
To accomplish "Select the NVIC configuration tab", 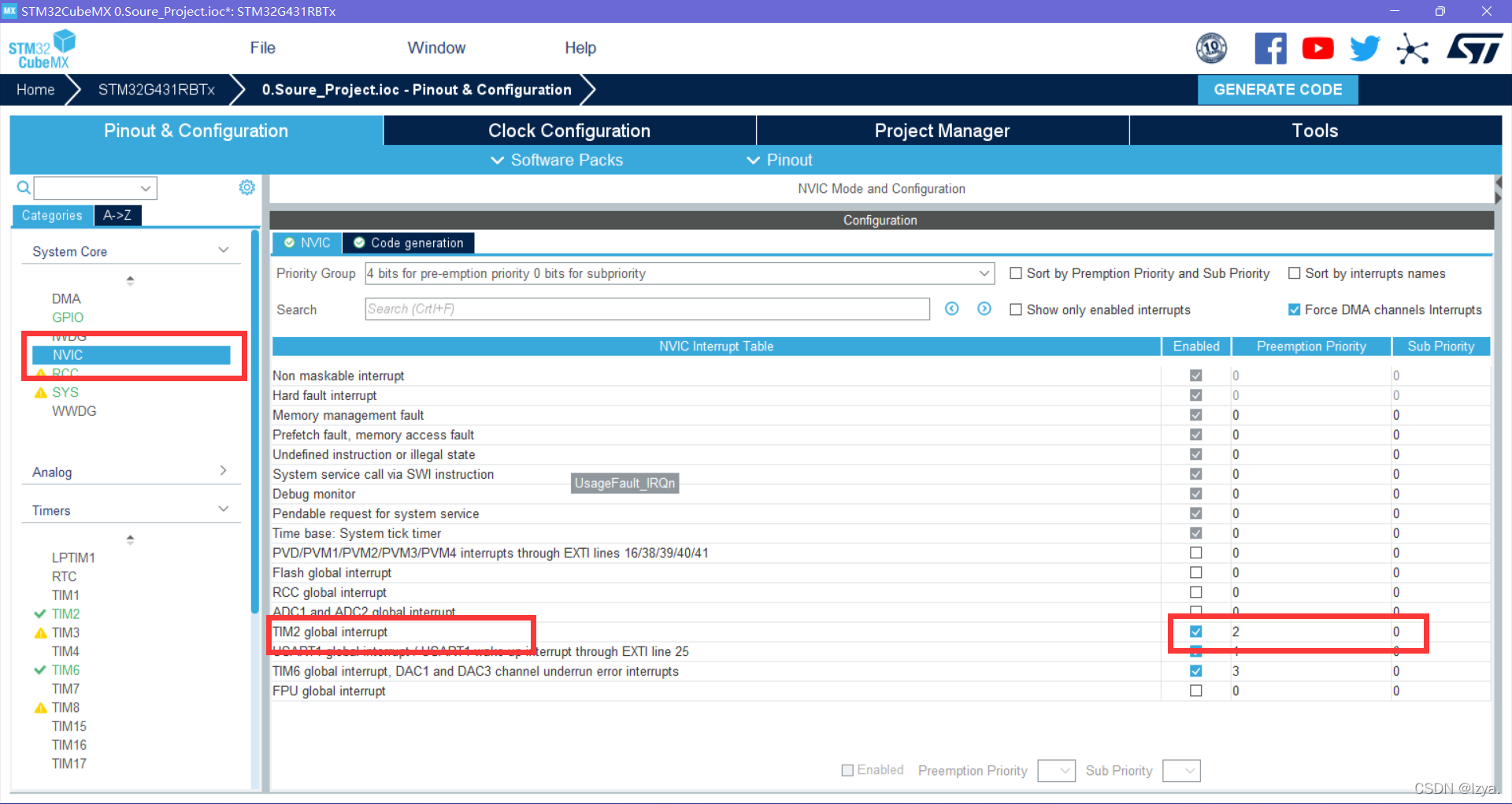I will click(307, 243).
